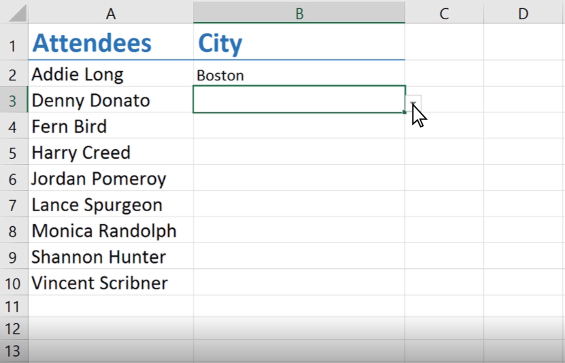The height and width of the screenshot is (363, 565).
Task: Click empty City cell next to Fern Bird
Action: pyautogui.click(x=299, y=126)
